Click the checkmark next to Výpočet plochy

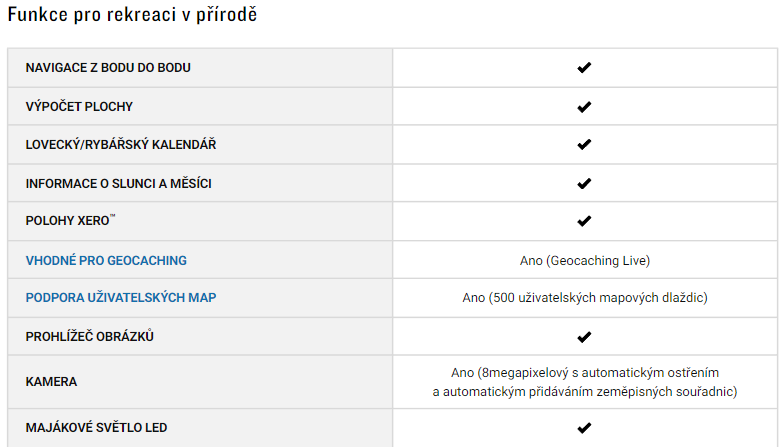[x=584, y=107]
